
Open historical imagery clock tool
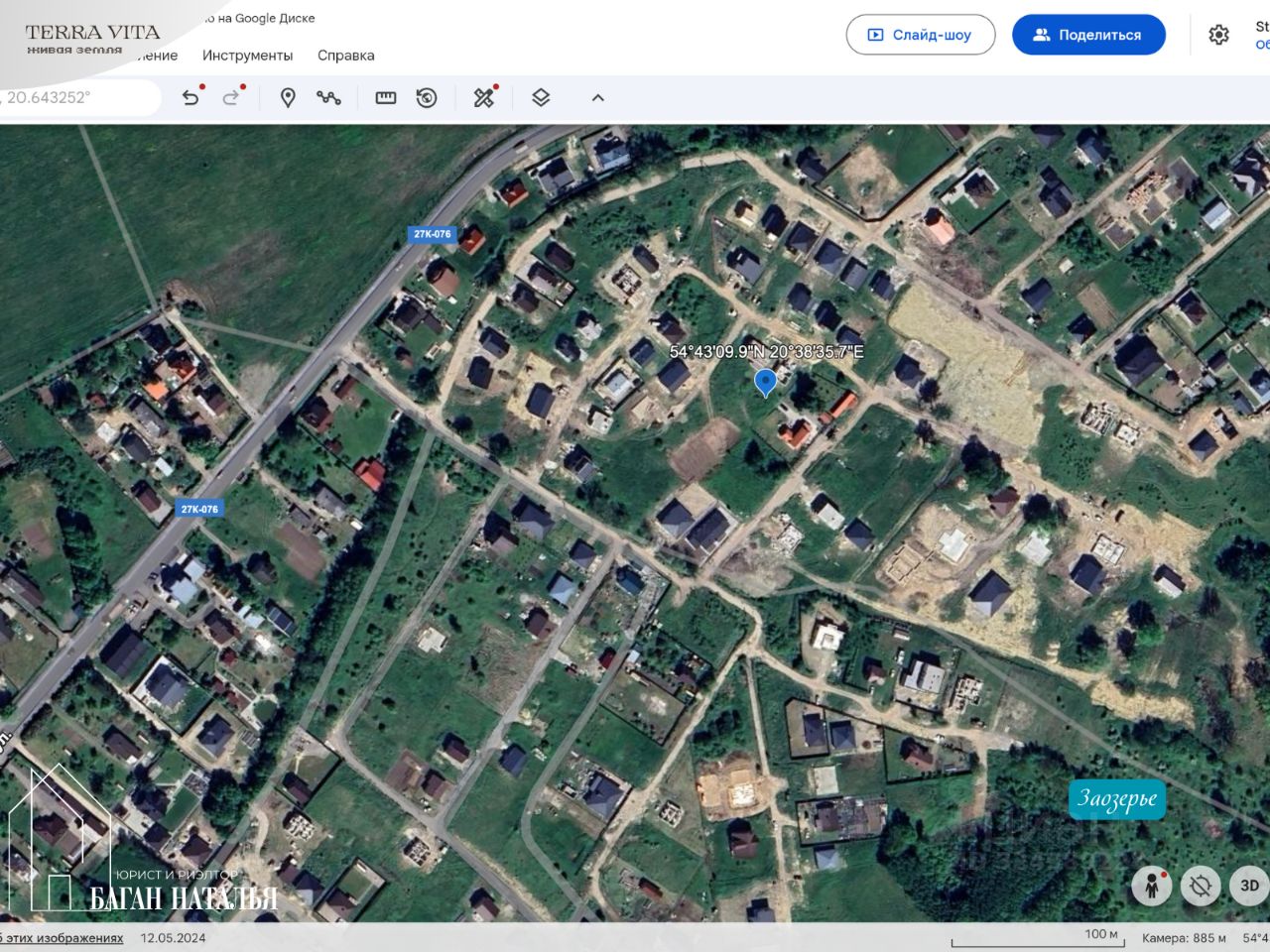[x=427, y=97]
